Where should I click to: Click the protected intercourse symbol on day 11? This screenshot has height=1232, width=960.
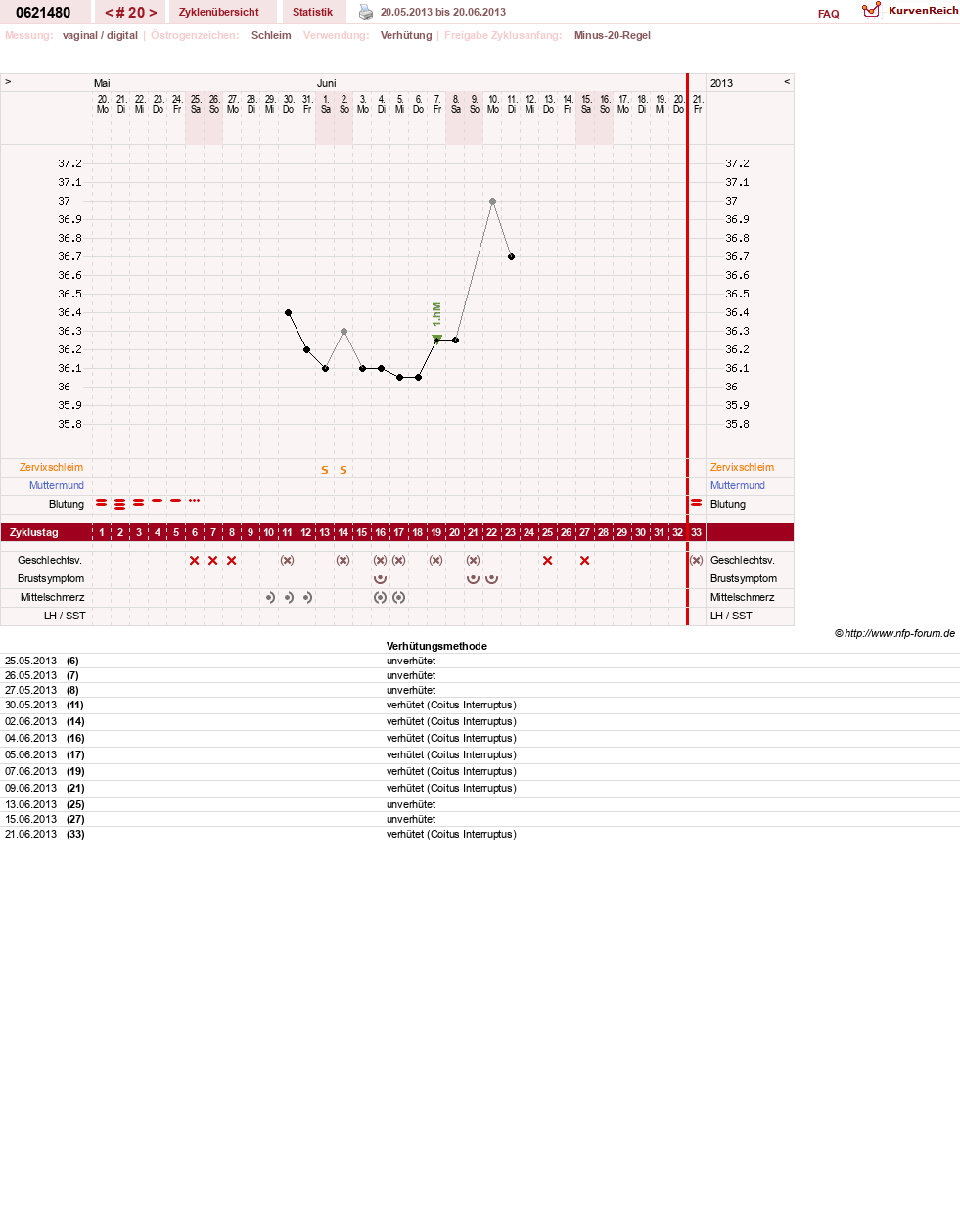point(287,560)
